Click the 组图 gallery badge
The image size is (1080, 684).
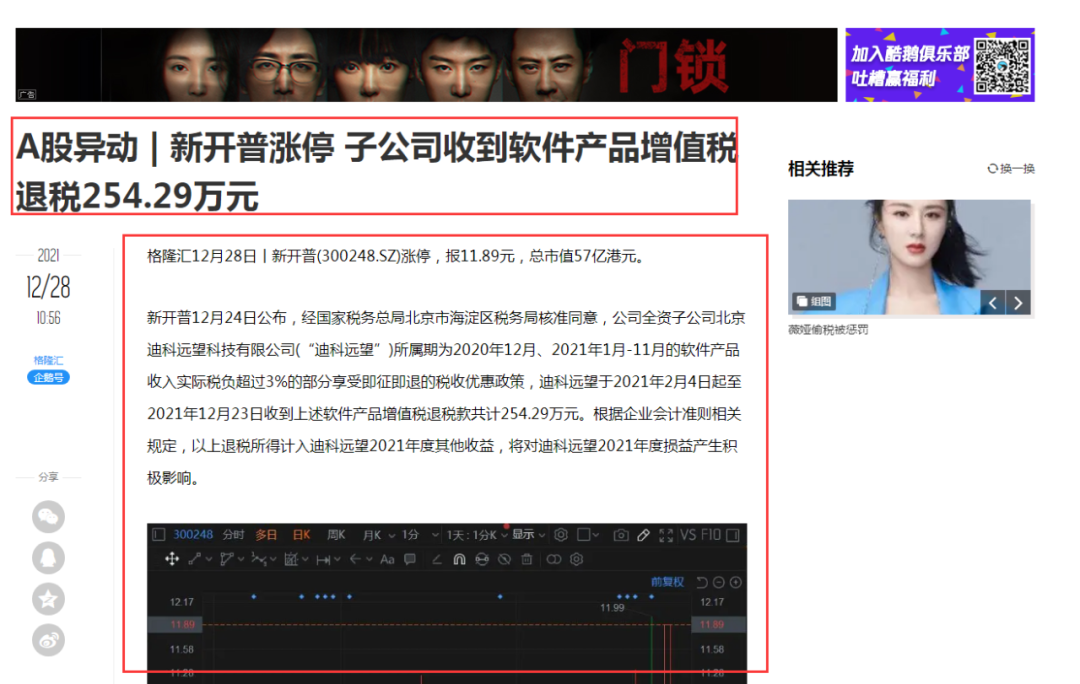coord(814,302)
